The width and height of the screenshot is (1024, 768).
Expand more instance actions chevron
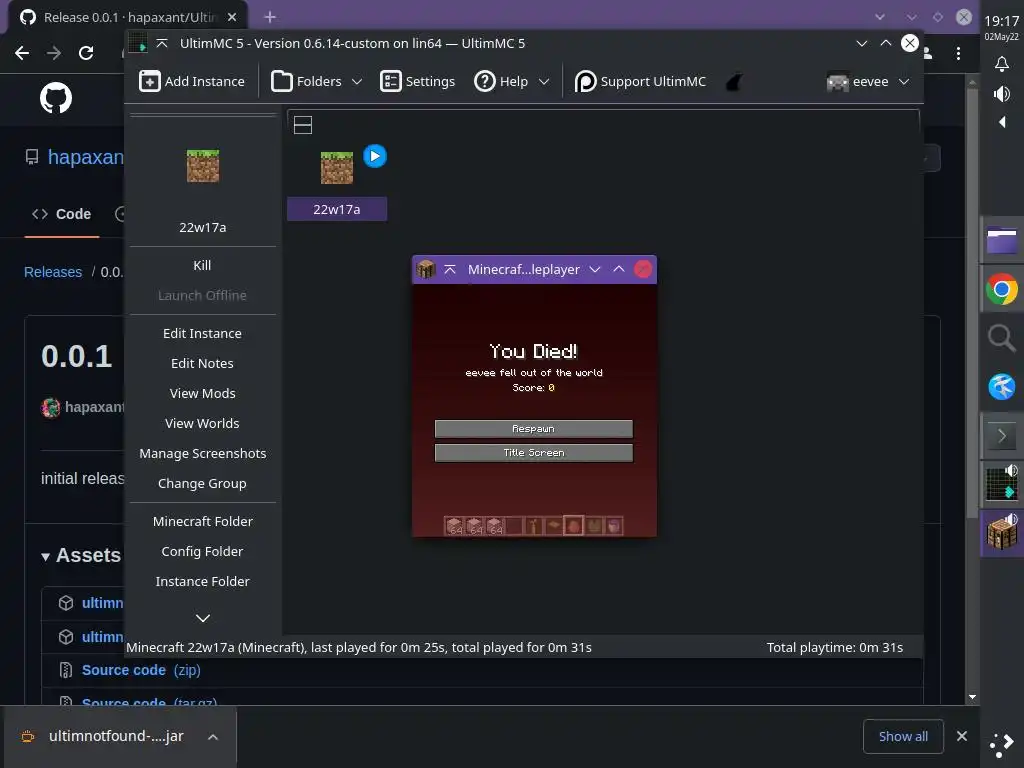[x=203, y=618]
